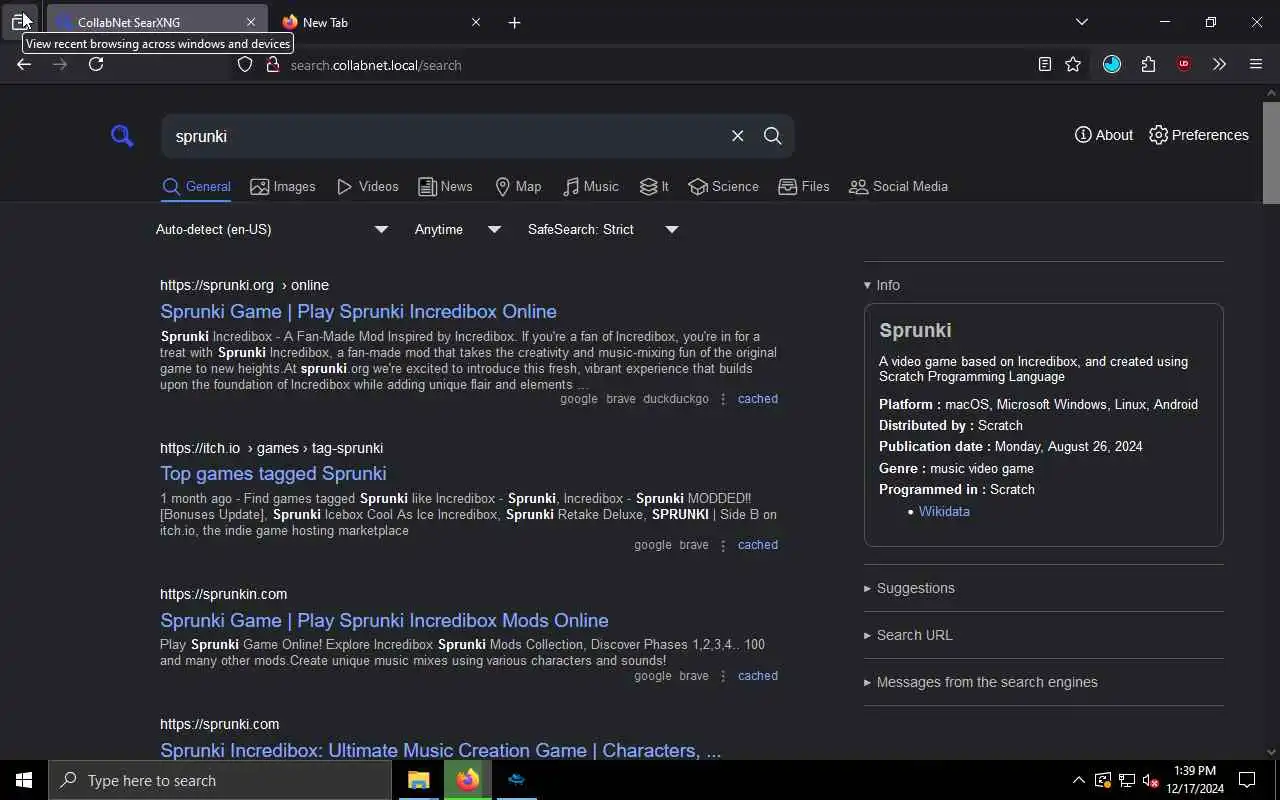Open Sprunki Game Play Sprunki Incredibox Online result

click(x=358, y=311)
